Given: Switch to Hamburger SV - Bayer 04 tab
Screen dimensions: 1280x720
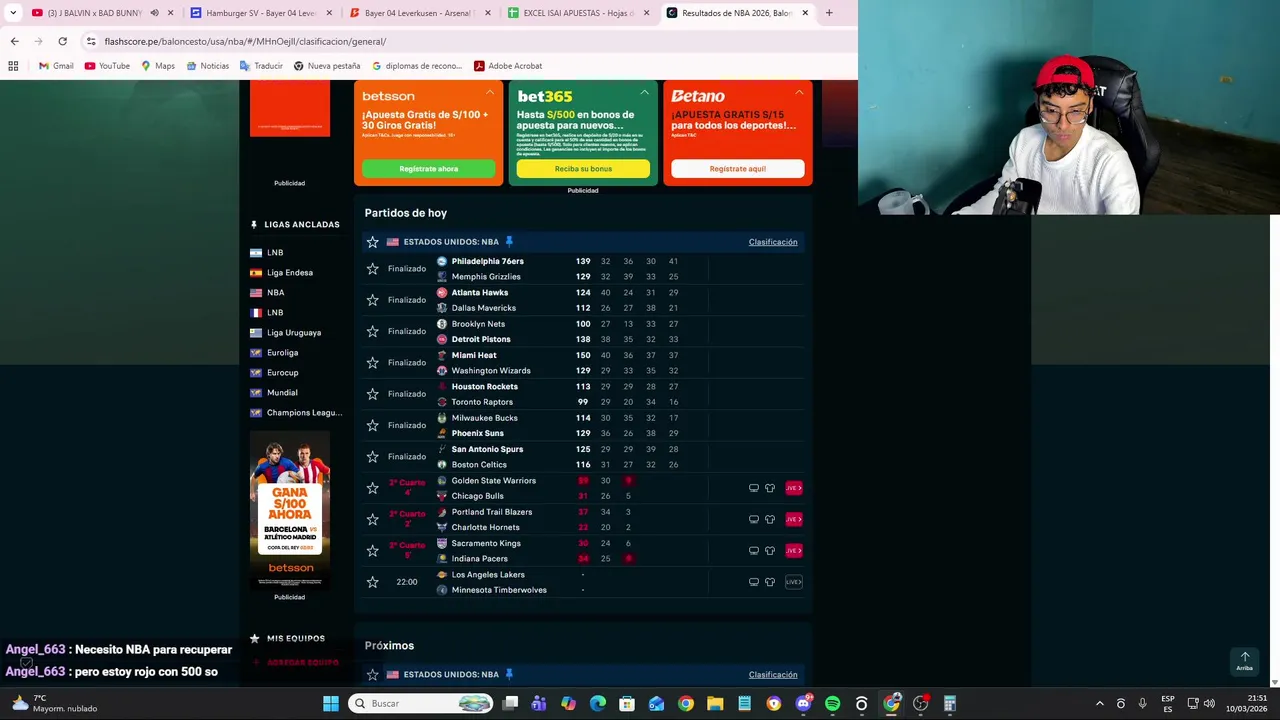Looking at the screenshot, I should tap(260, 13).
